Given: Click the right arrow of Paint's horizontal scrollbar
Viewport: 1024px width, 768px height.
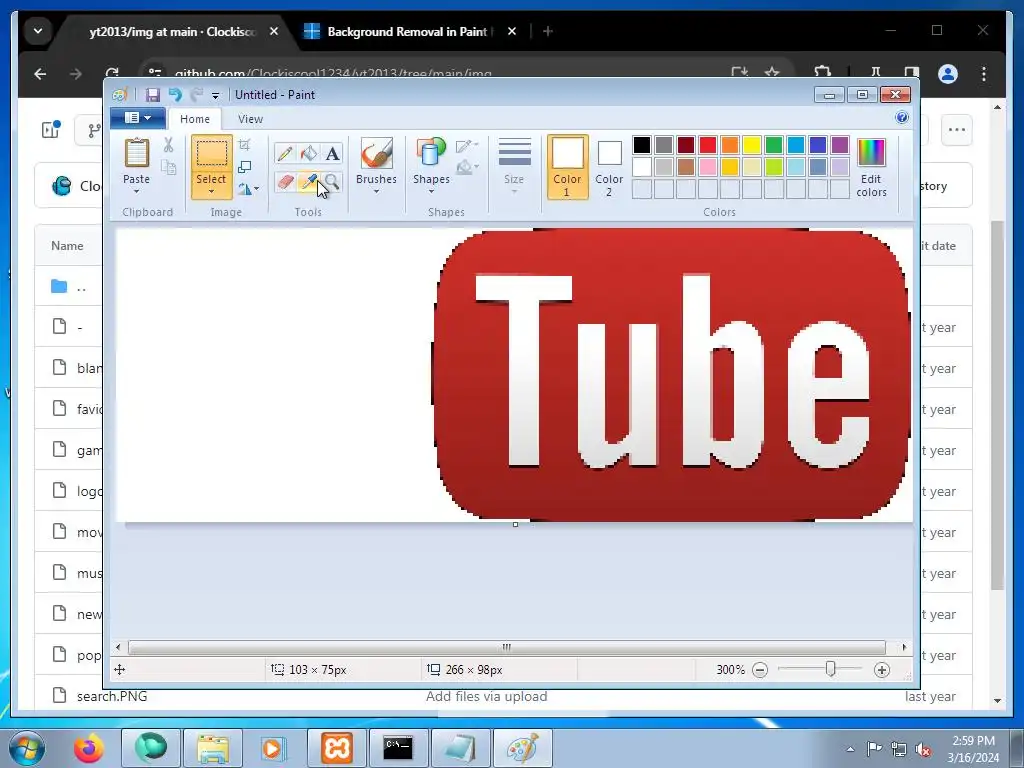Looking at the screenshot, I should point(904,647).
